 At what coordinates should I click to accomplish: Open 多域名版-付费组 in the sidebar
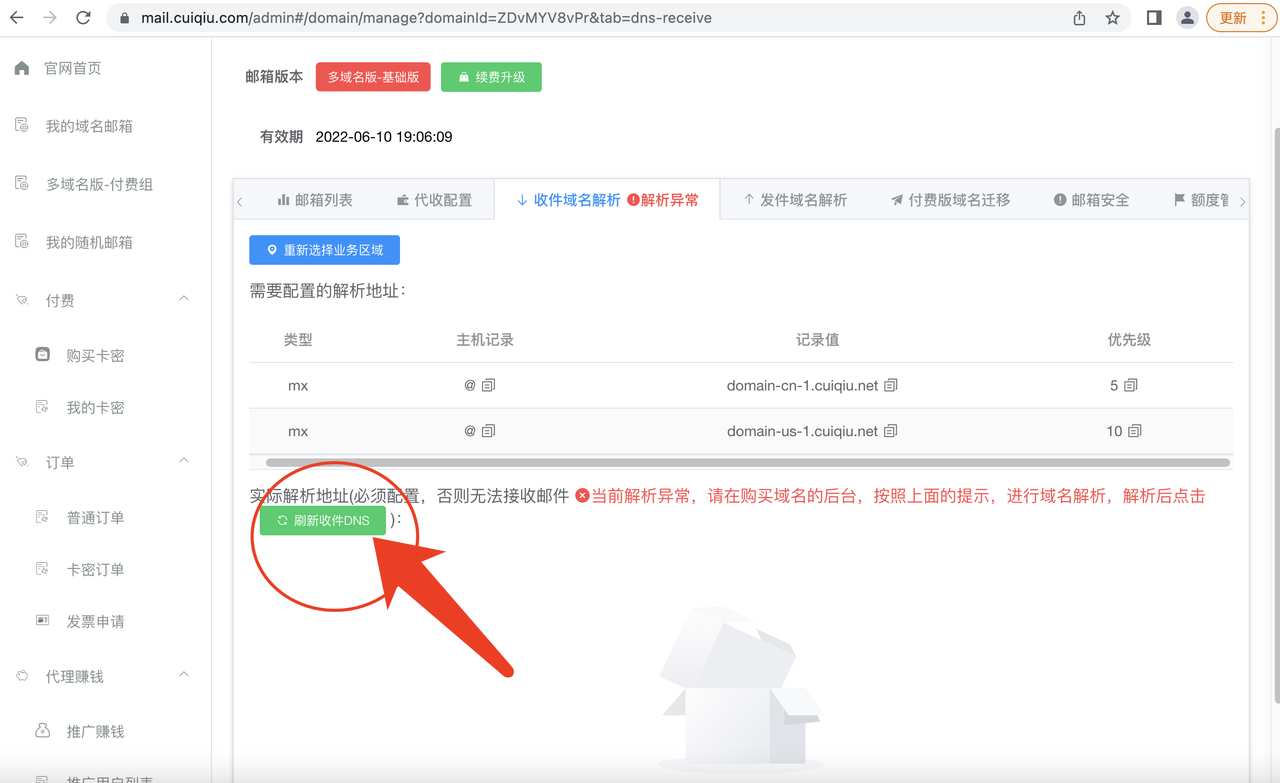(99, 184)
